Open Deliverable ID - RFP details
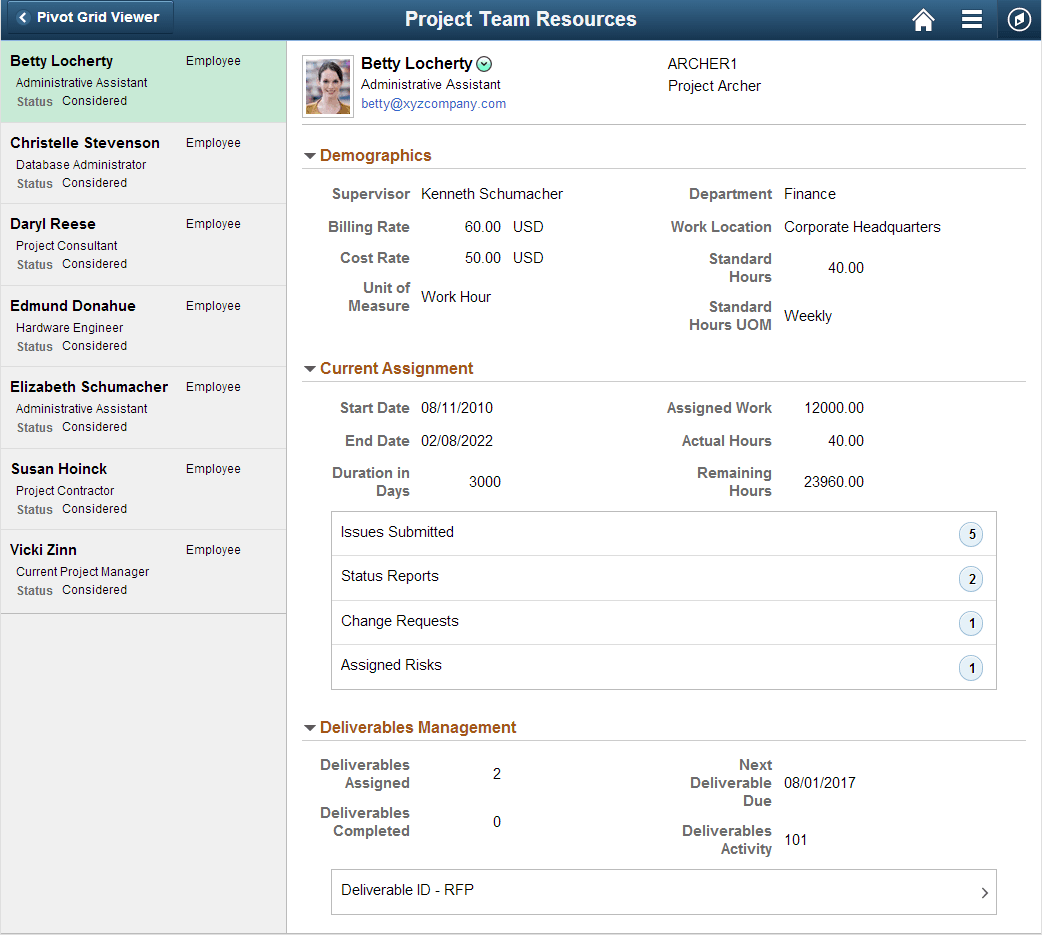 coord(663,891)
